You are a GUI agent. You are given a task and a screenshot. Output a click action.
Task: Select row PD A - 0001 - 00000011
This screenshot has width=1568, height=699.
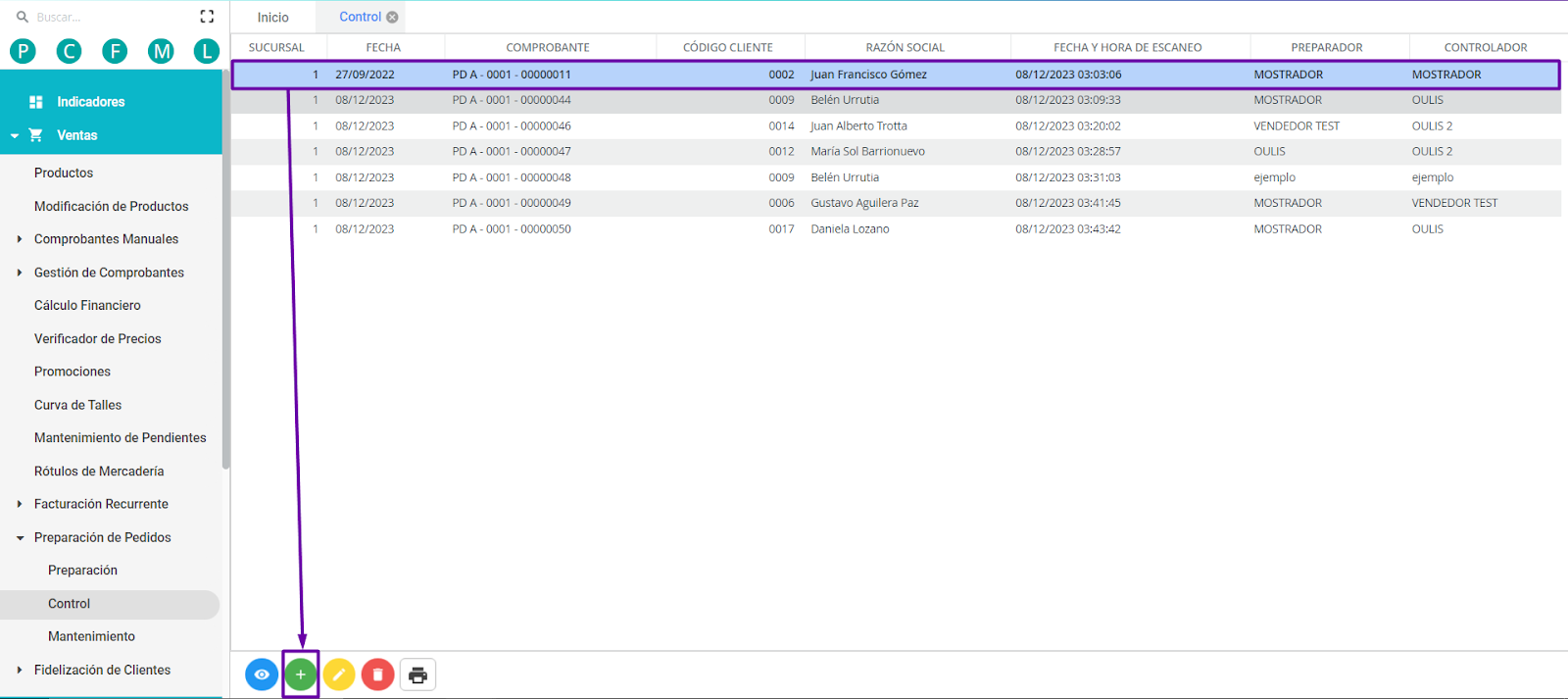[x=896, y=75]
